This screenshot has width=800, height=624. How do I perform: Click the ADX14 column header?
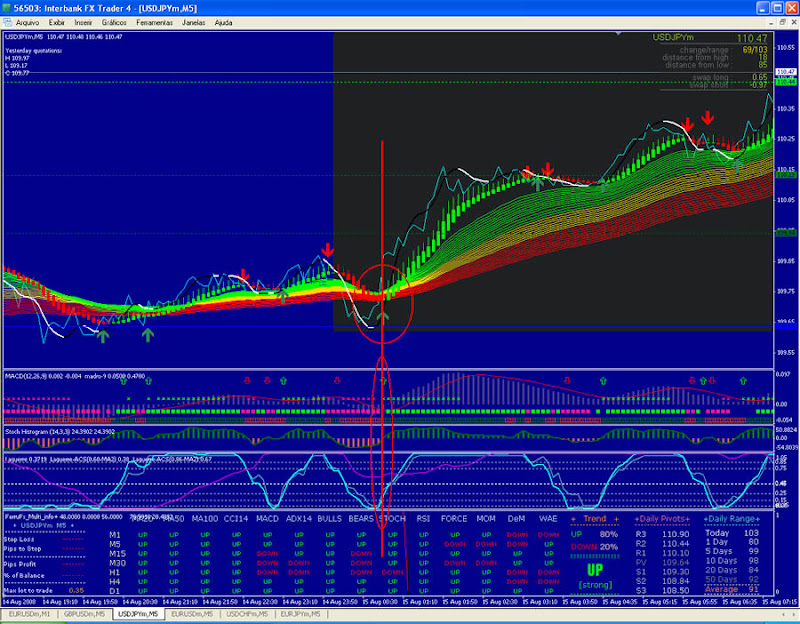pos(299,519)
